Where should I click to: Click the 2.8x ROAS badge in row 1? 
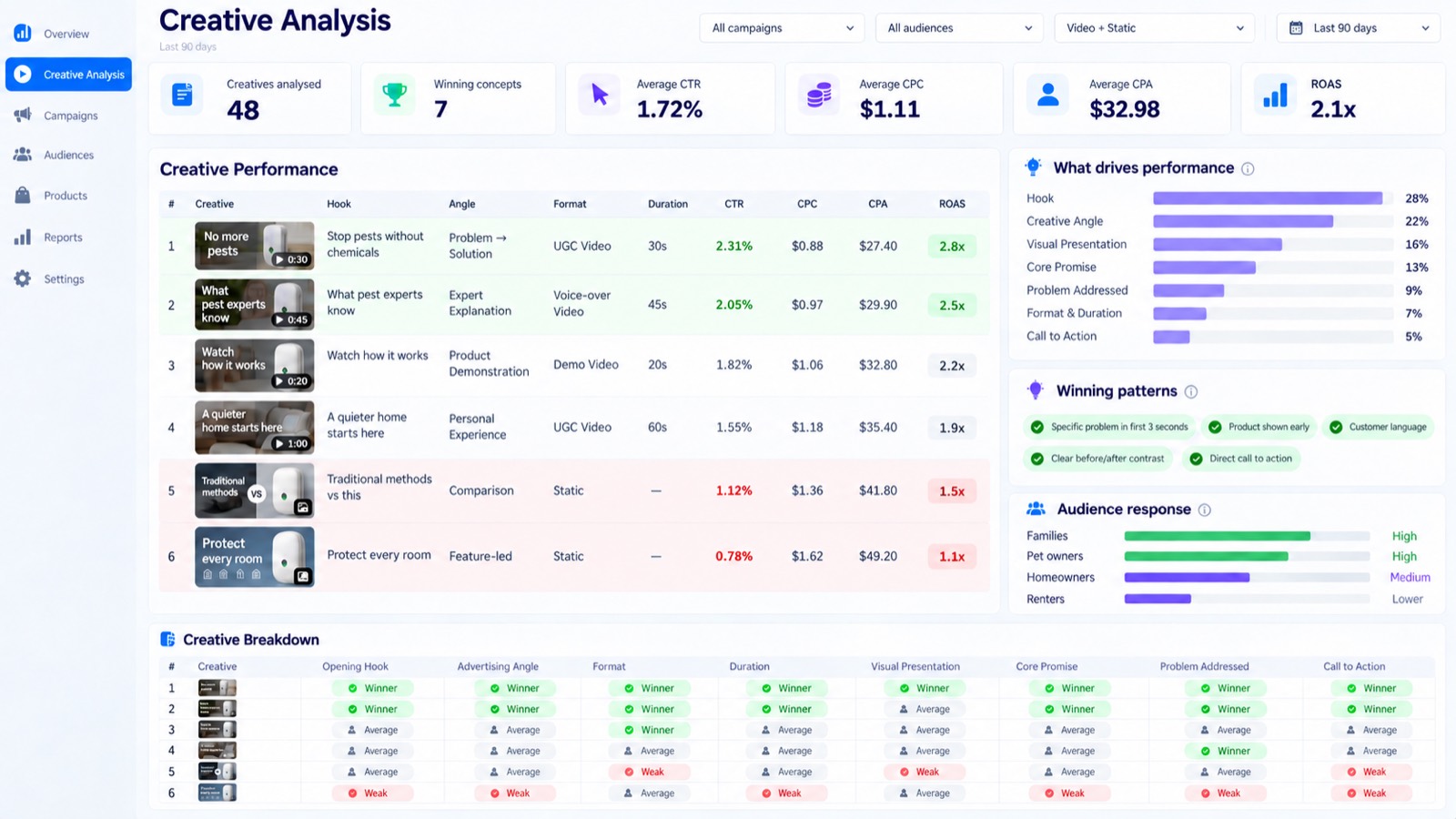[x=952, y=247]
